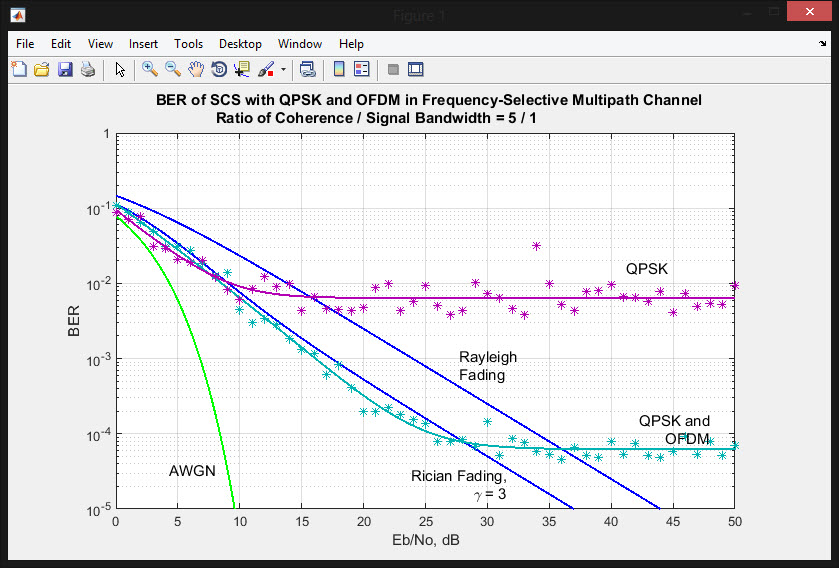Click the Hide Plot Tools icon
Viewport: 839px width, 568px height.
[x=393, y=70]
